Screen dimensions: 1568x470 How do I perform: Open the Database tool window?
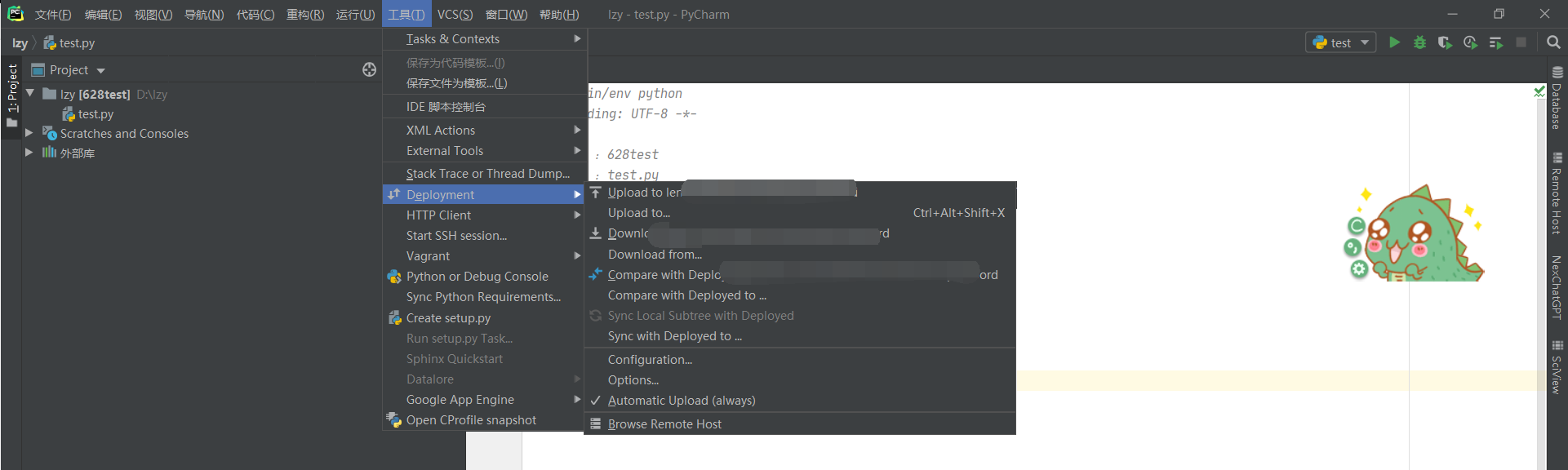(x=1557, y=99)
